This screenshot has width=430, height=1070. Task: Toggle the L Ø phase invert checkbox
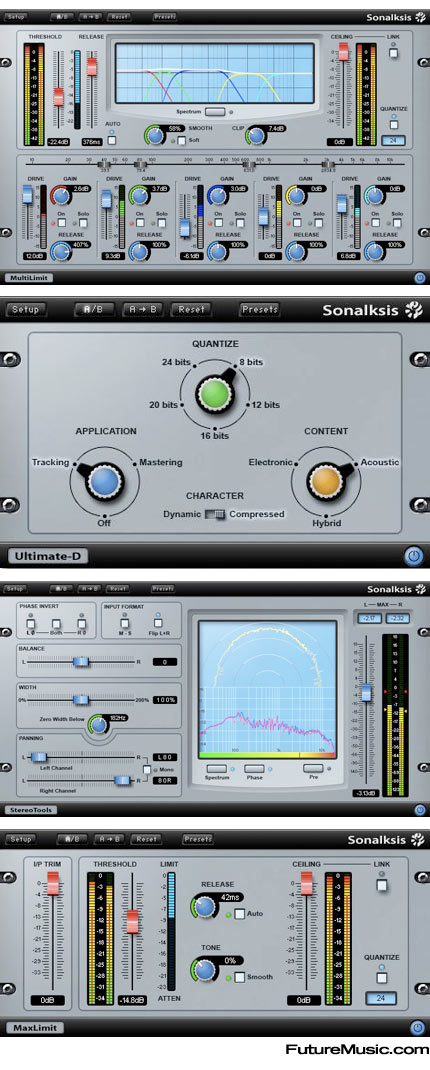point(31,622)
